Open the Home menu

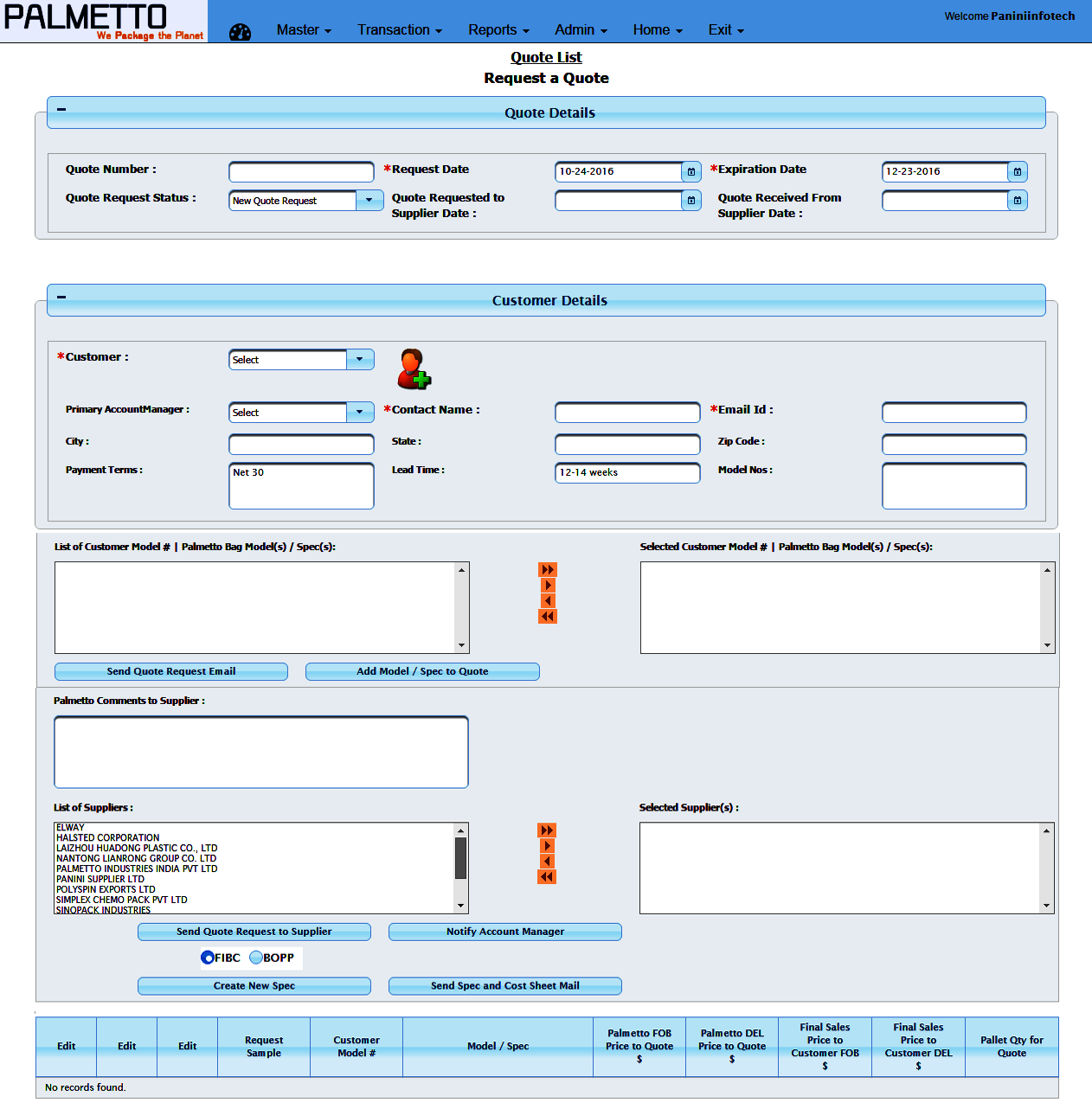[658, 30]
